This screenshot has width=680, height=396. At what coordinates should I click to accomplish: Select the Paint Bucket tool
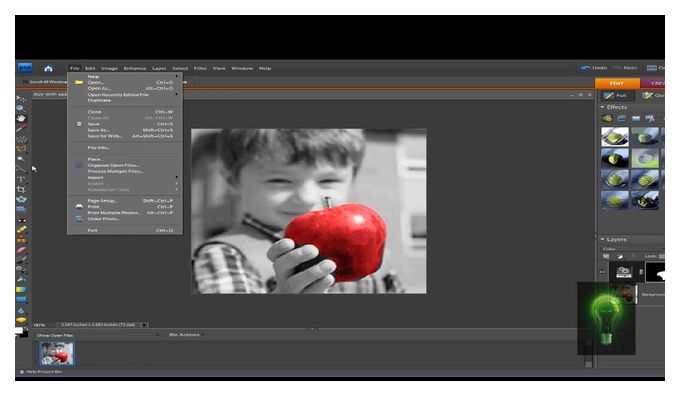[20, 279]
